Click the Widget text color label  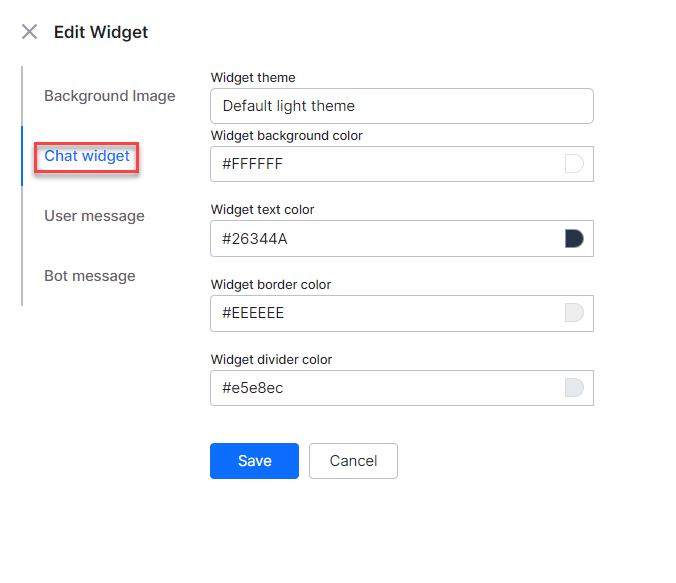click(262, 210)
